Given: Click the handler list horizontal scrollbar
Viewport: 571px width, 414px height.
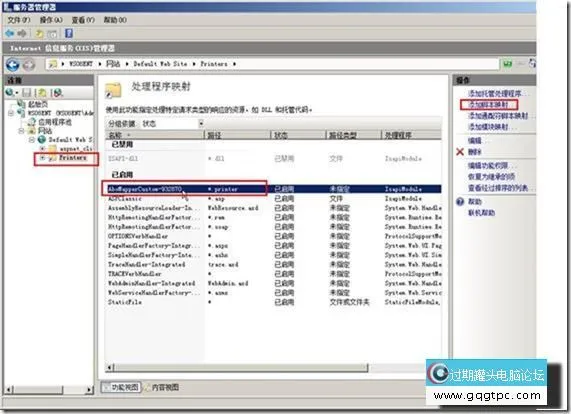Looking at the screenshot, I should pos(240,367).
